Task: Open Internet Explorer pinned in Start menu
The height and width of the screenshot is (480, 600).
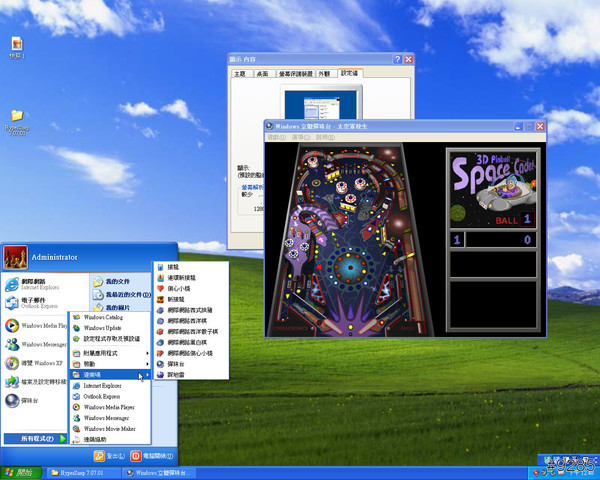Action: [30, 285]
